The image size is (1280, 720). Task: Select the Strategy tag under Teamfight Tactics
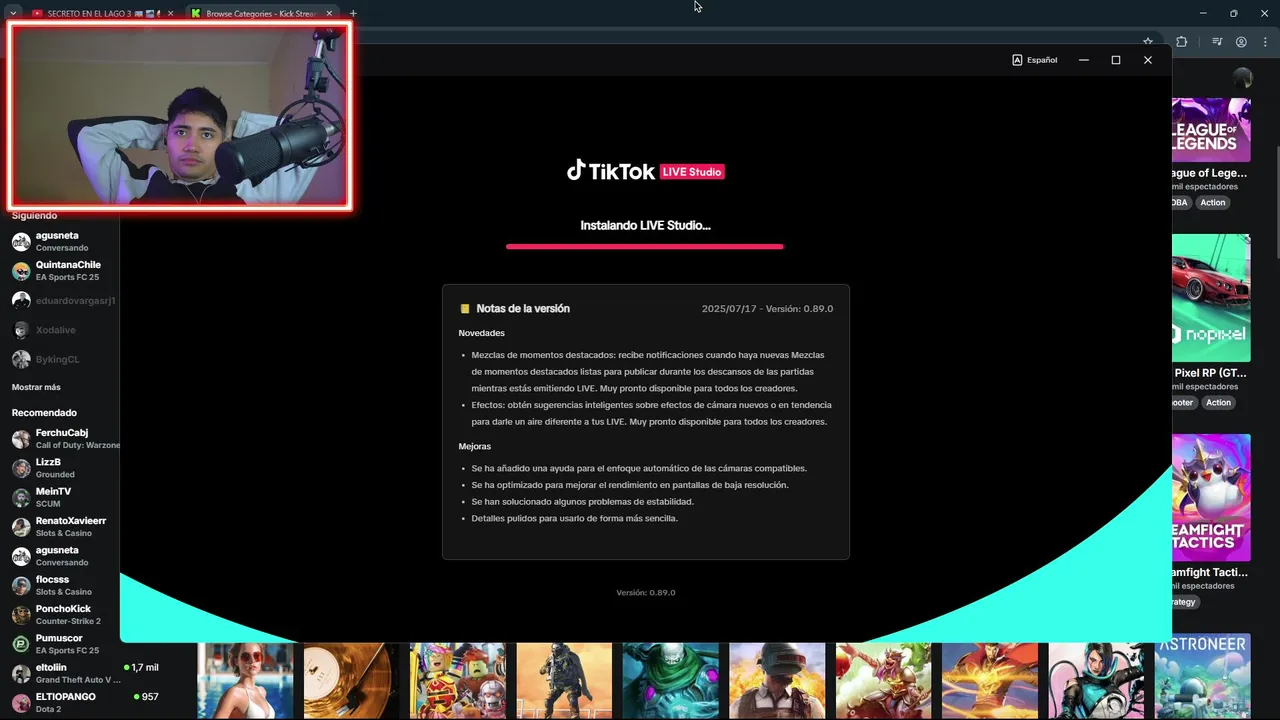click(1186, 602)
